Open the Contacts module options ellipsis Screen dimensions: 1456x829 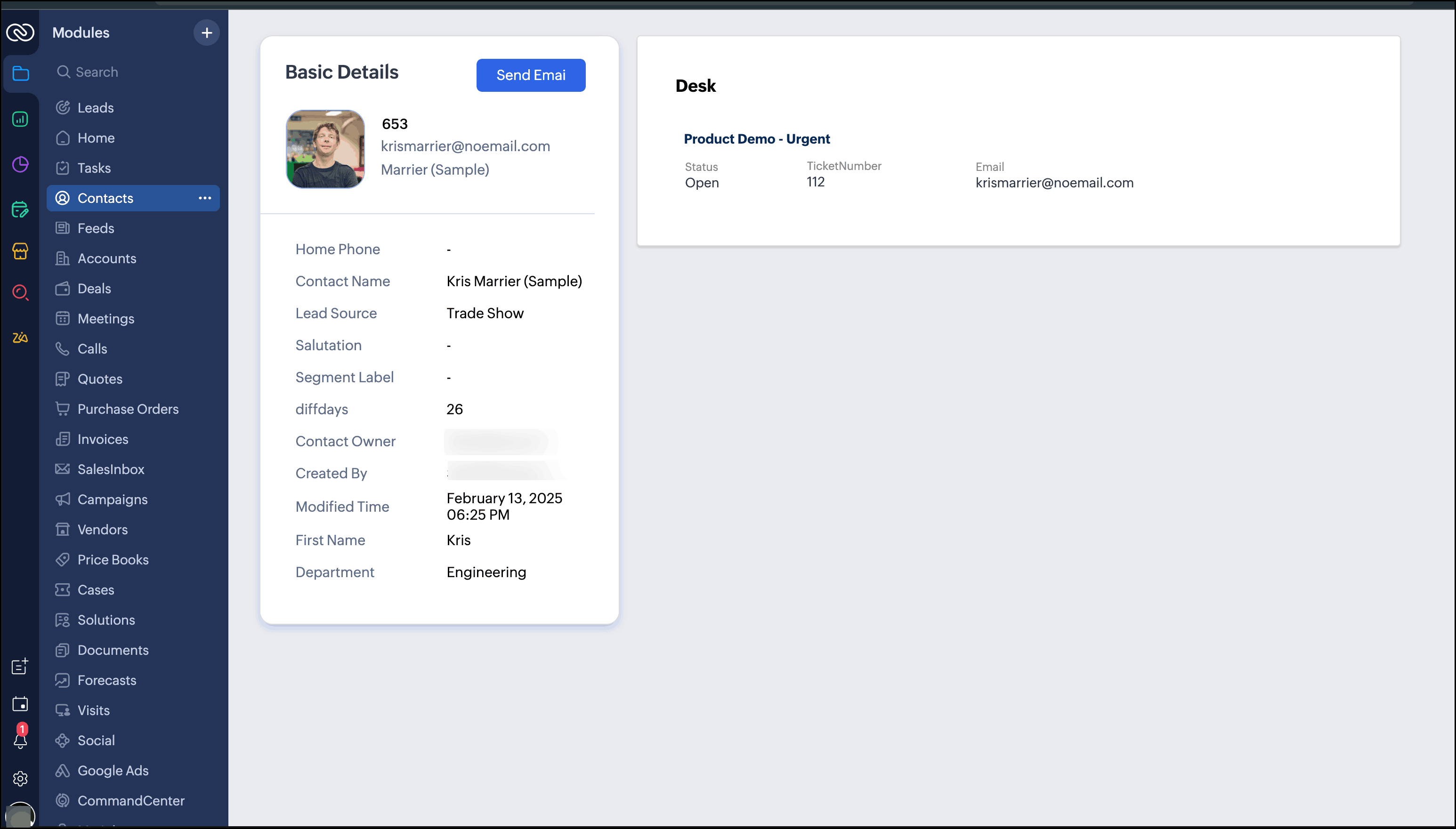(x=205, y=198)
